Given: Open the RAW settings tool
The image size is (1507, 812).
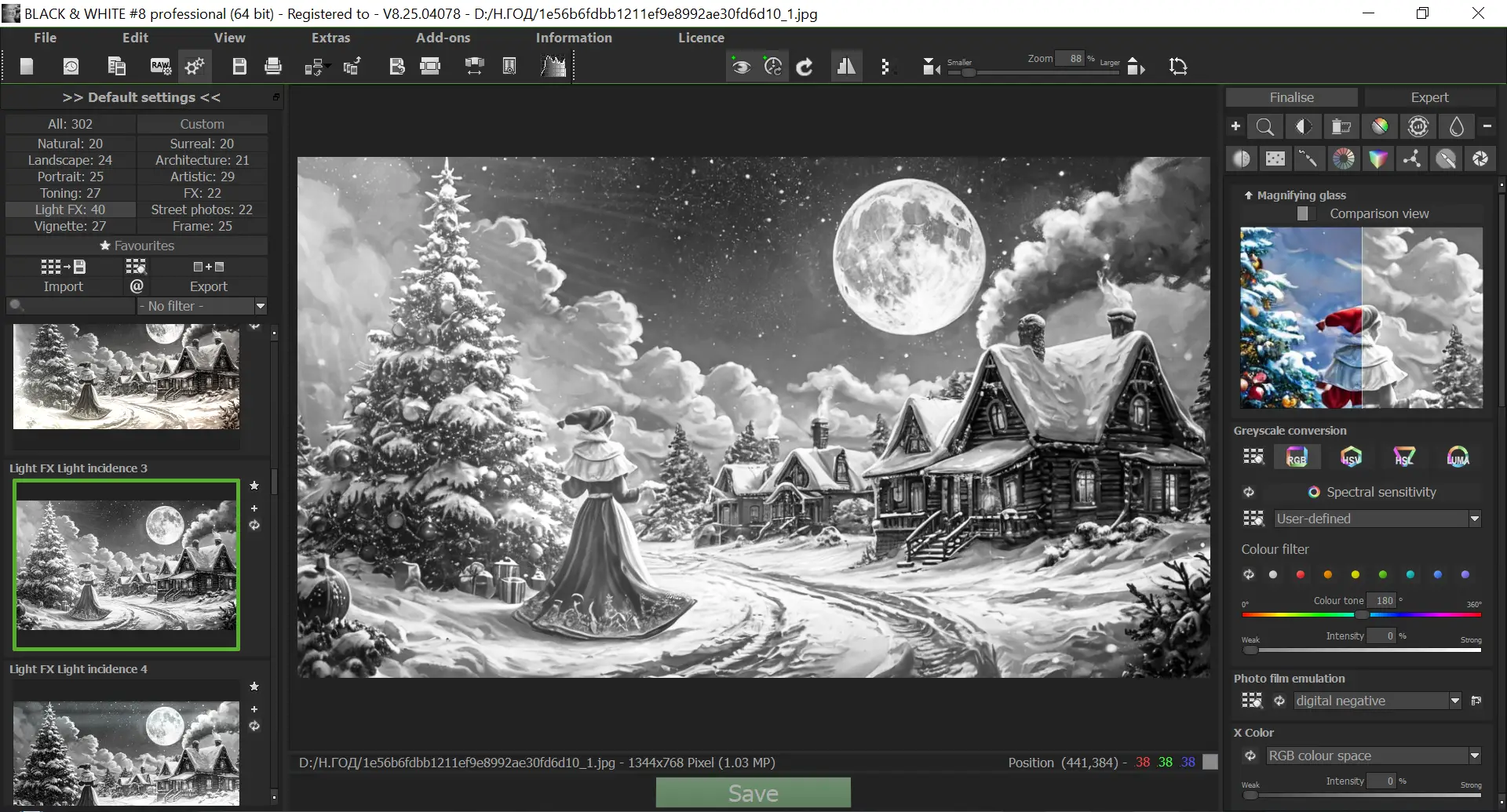Looking at the screenshot, I should click(160, 67).
